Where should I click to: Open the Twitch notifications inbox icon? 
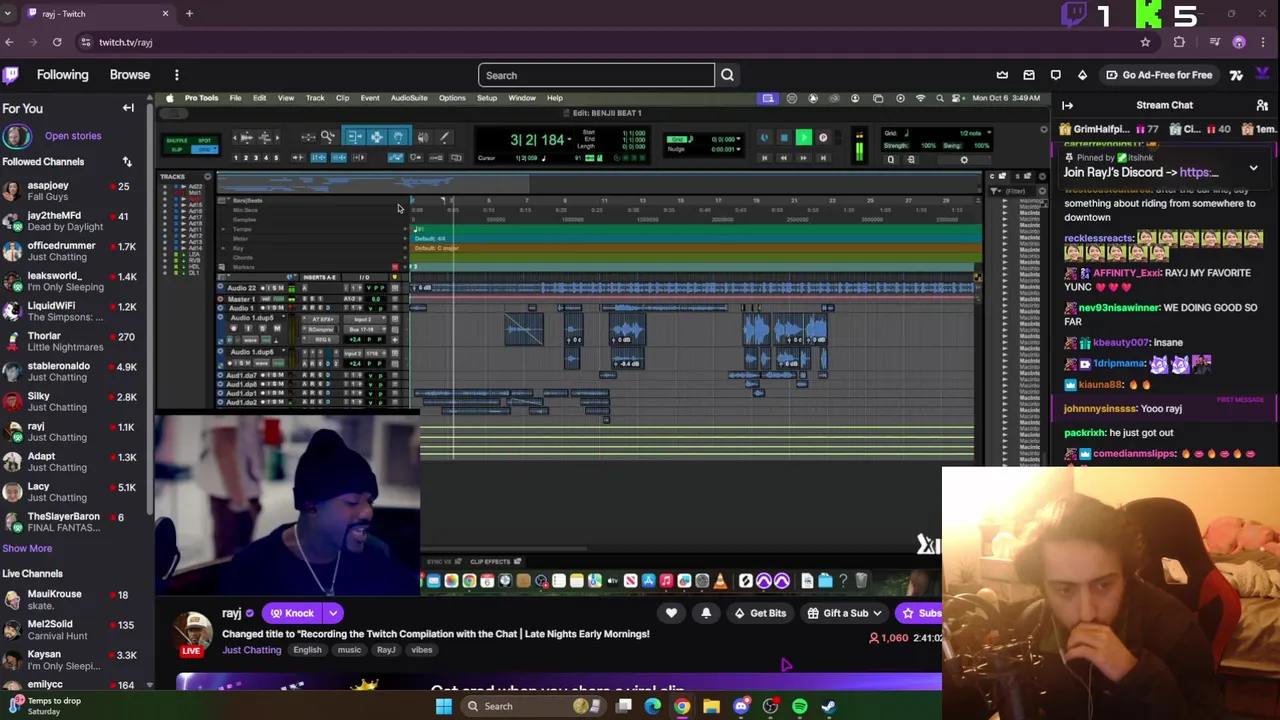pos(1029,75)
